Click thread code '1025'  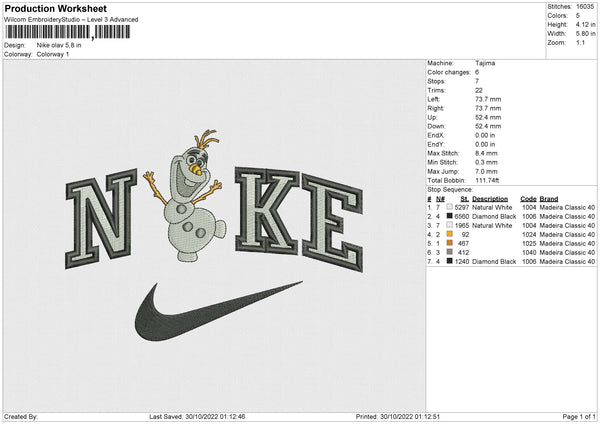point(529,243)
